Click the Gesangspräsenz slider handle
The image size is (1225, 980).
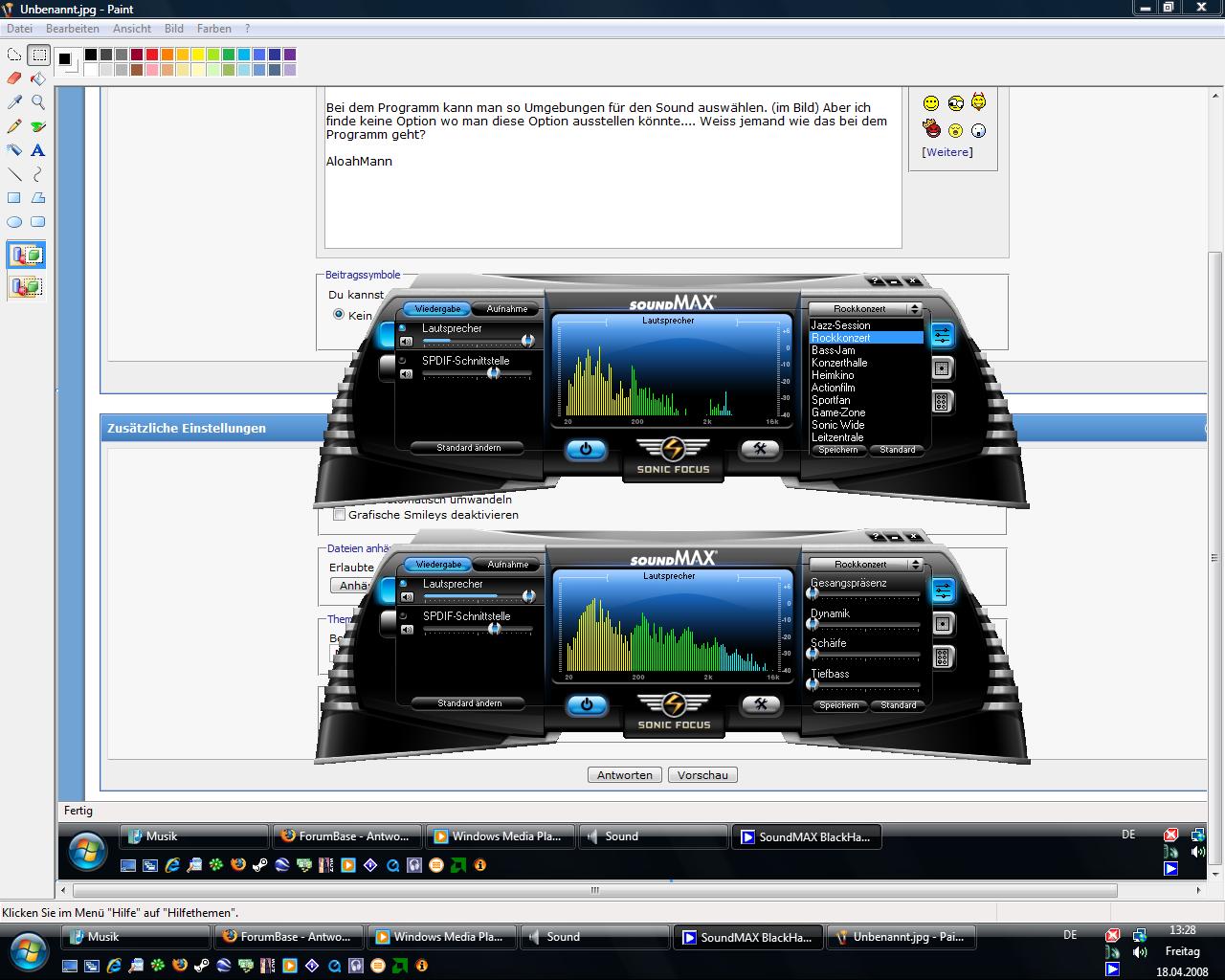tap(813, 594)
